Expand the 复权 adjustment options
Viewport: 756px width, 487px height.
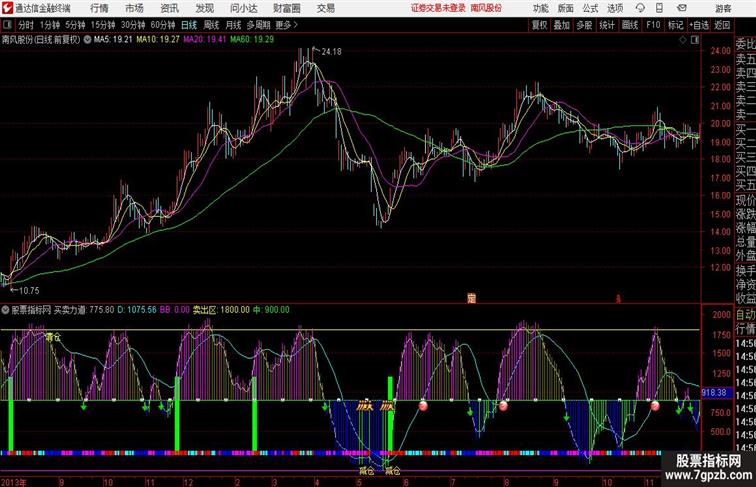point(539,25)
